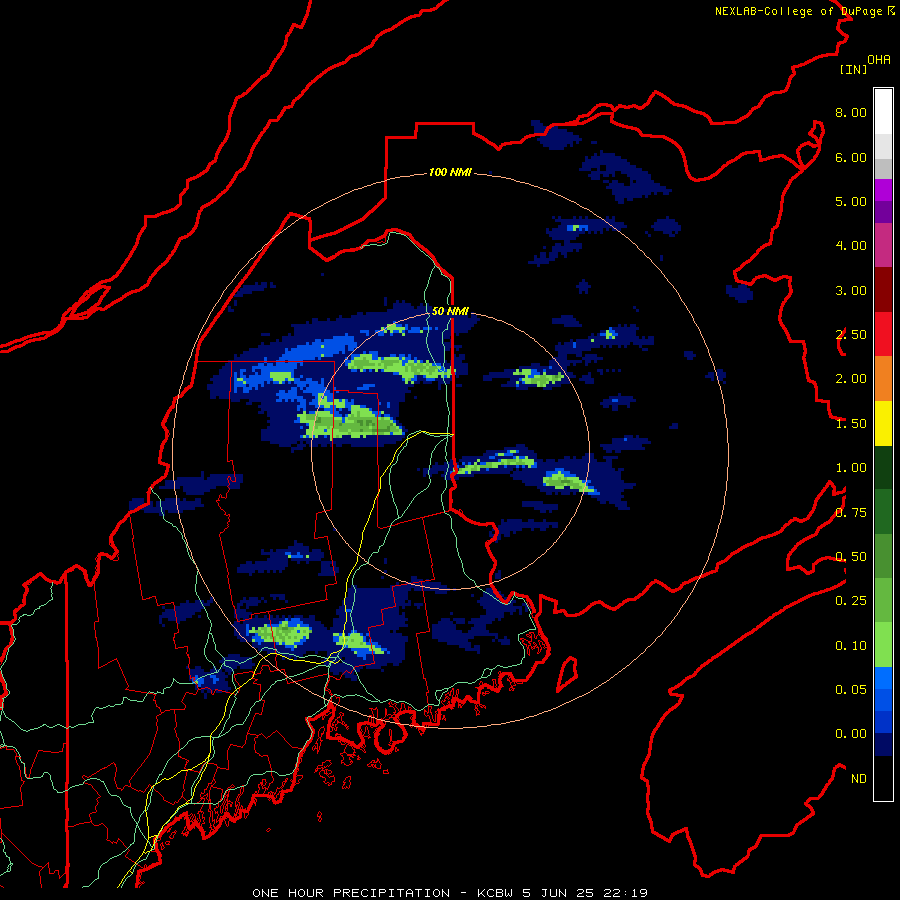Select the 0.25 legend value
This screenshot has width=900, height=900.
click(851, 601)
